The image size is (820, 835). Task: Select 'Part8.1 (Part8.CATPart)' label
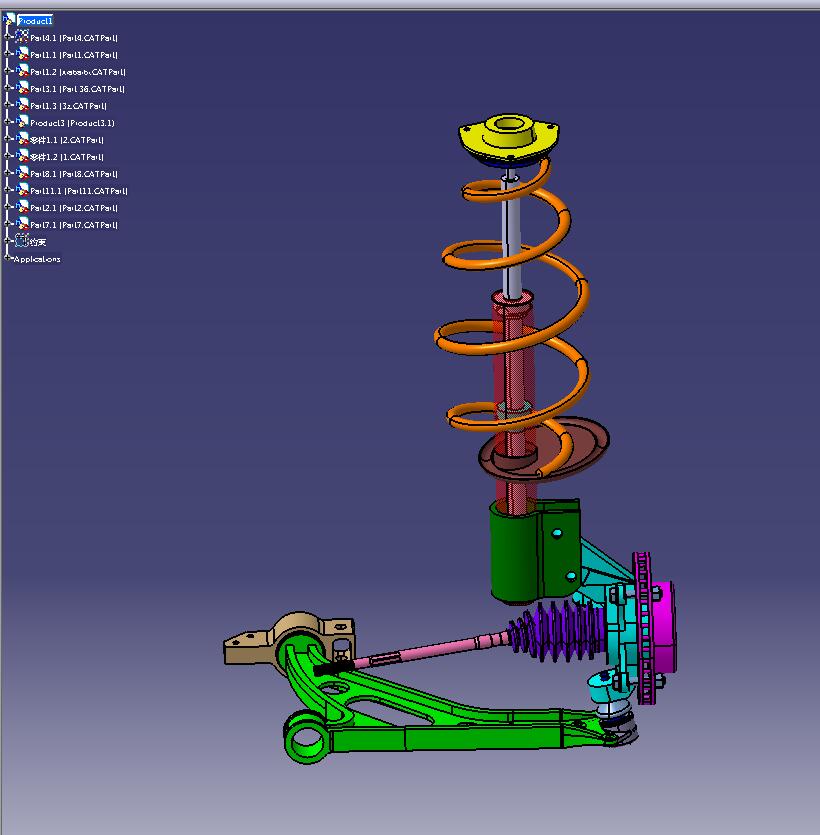click(73, 174)
